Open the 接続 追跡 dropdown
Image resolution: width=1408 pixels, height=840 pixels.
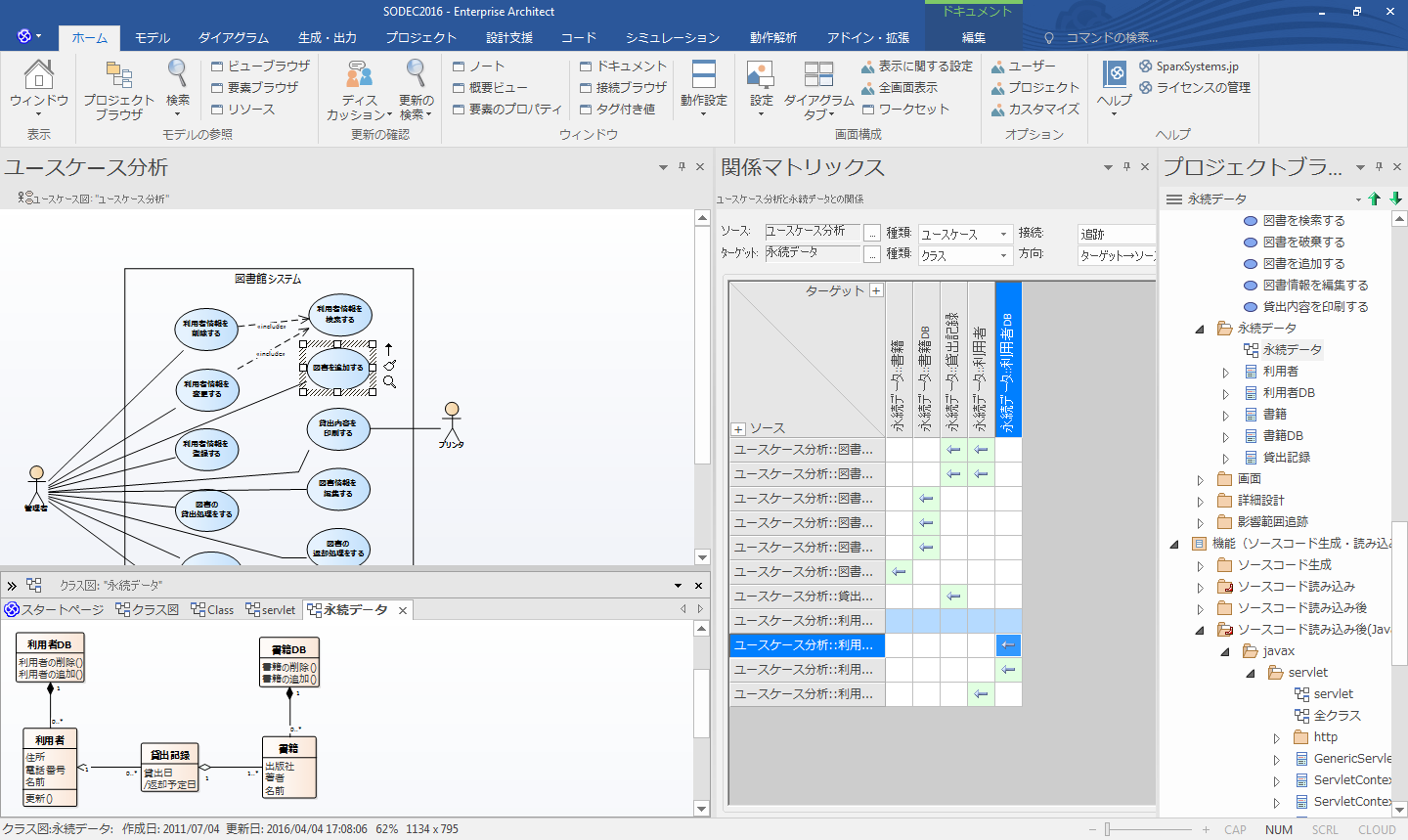1117,234
